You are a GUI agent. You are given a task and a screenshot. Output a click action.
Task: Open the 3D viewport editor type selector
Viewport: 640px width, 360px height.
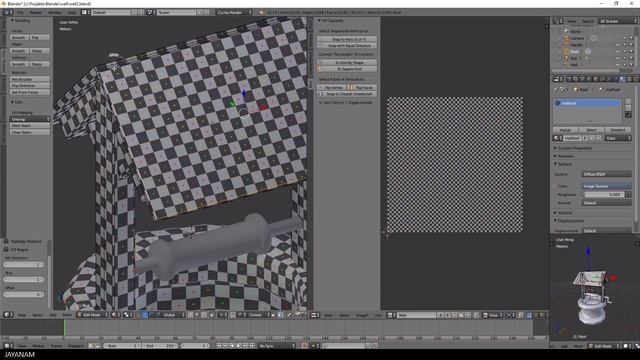point(8,315)
